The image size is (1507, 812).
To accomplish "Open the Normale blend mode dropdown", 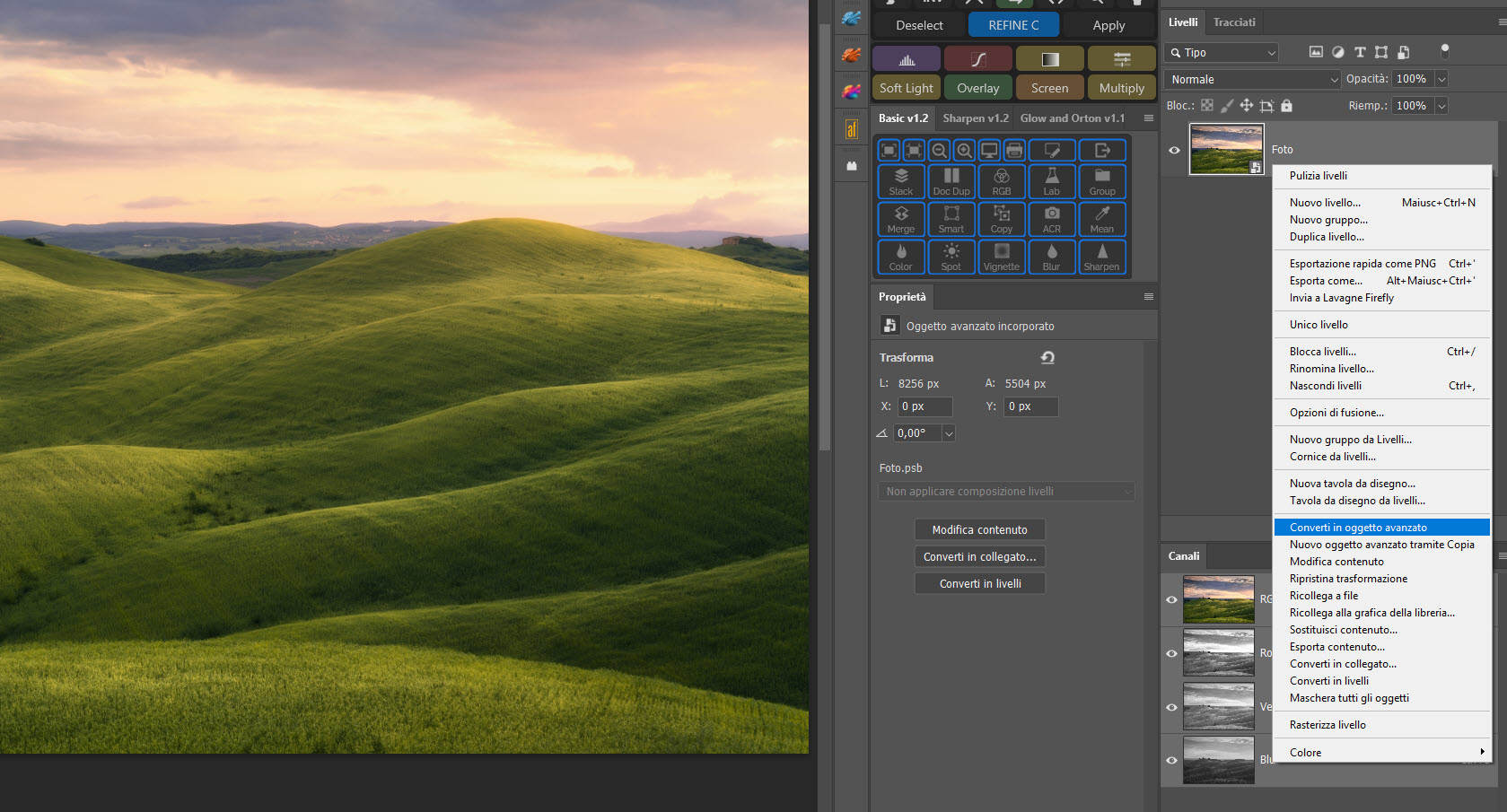I will point(1252,79).
